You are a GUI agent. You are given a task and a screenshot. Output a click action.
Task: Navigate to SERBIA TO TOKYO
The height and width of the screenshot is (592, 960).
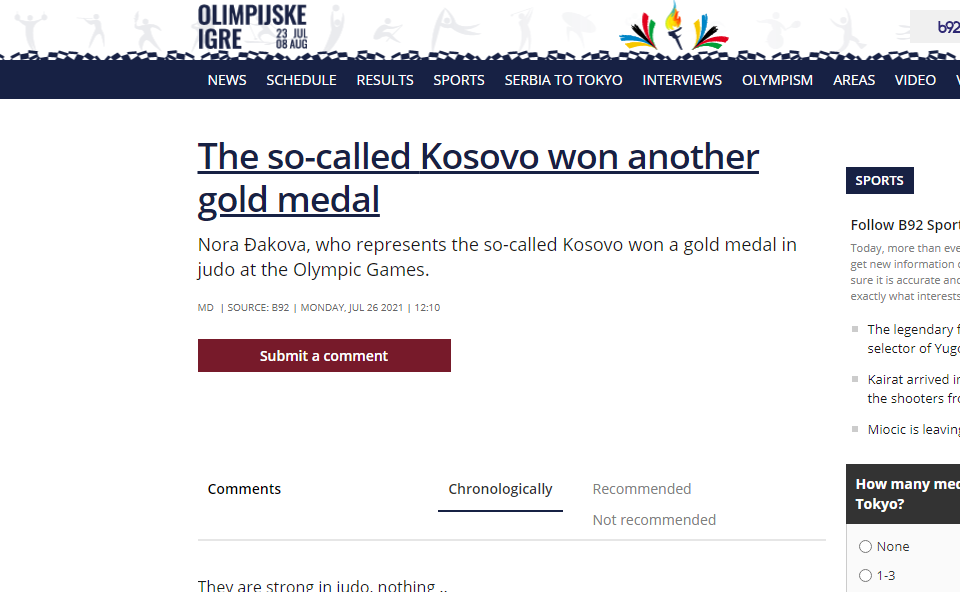[x=563, y=80]
